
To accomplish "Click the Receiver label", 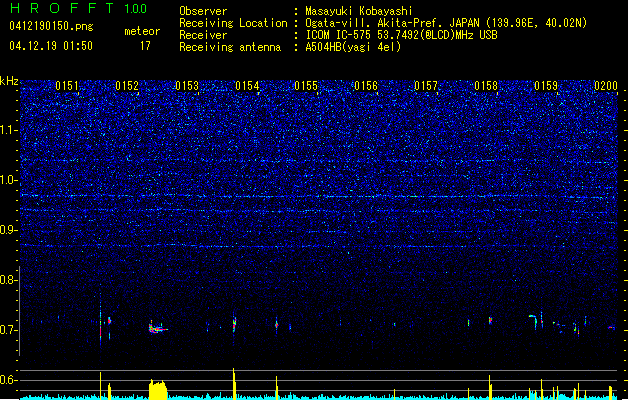I will (203, 35).
